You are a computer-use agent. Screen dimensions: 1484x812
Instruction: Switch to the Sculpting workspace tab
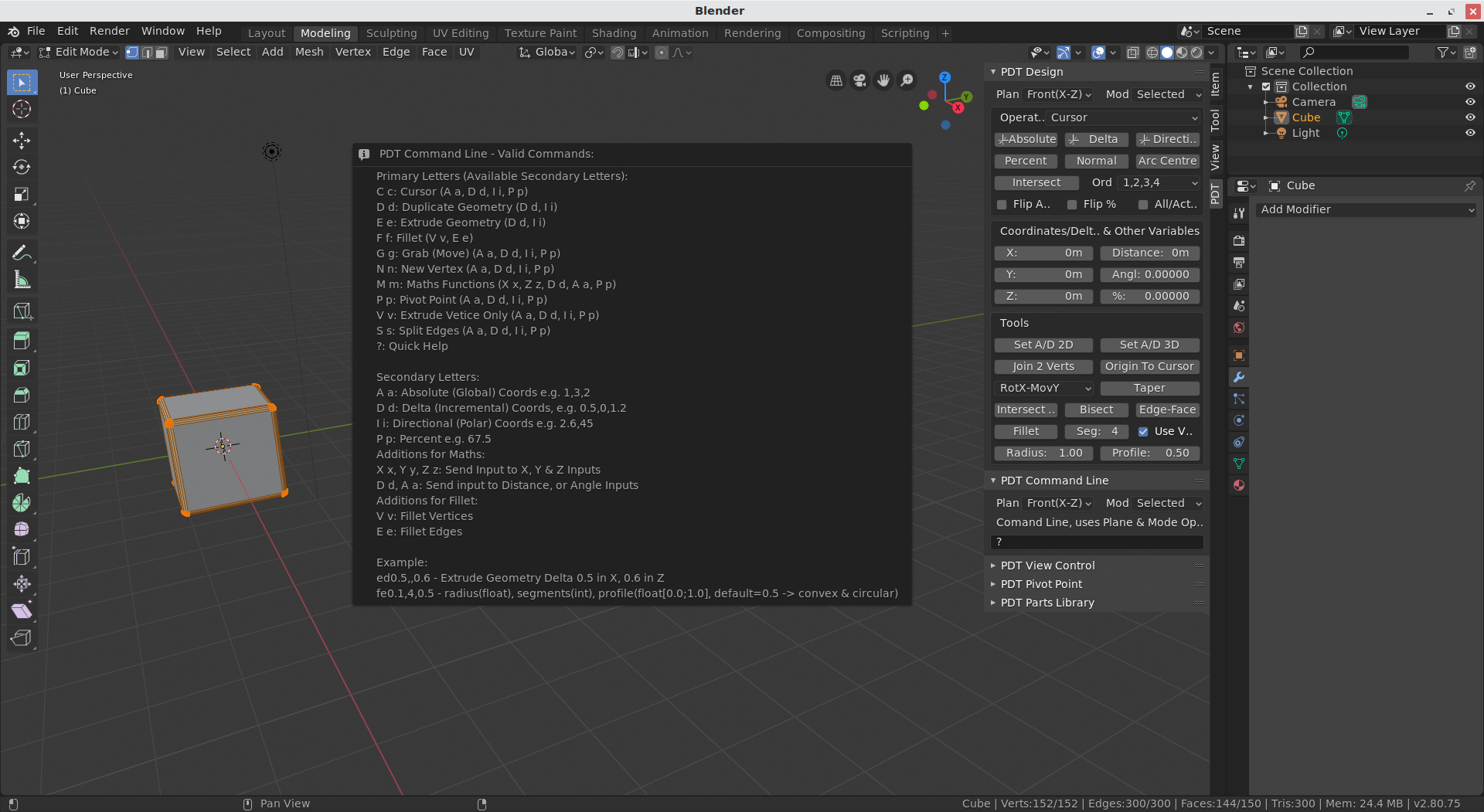[x=391, y=33]
